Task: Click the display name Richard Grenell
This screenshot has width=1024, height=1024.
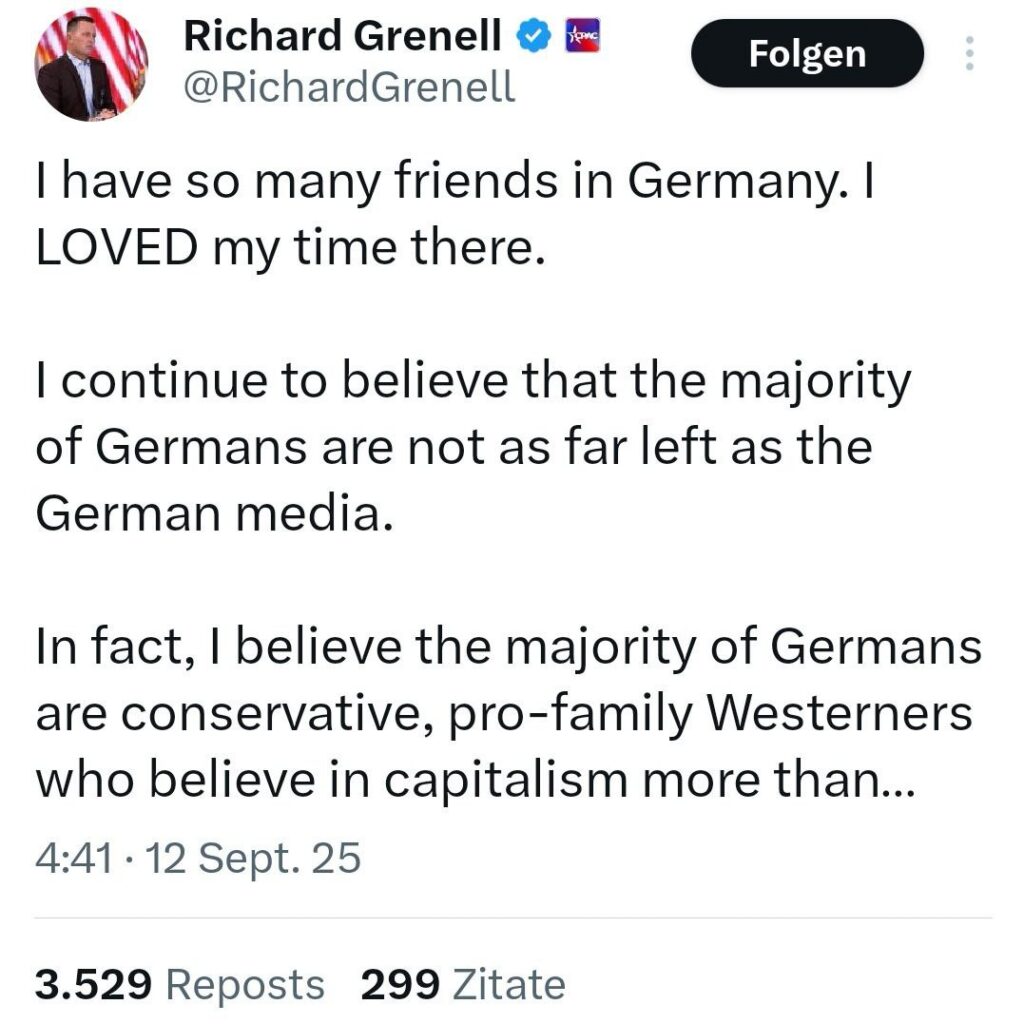Action: (x=343, y=38)
